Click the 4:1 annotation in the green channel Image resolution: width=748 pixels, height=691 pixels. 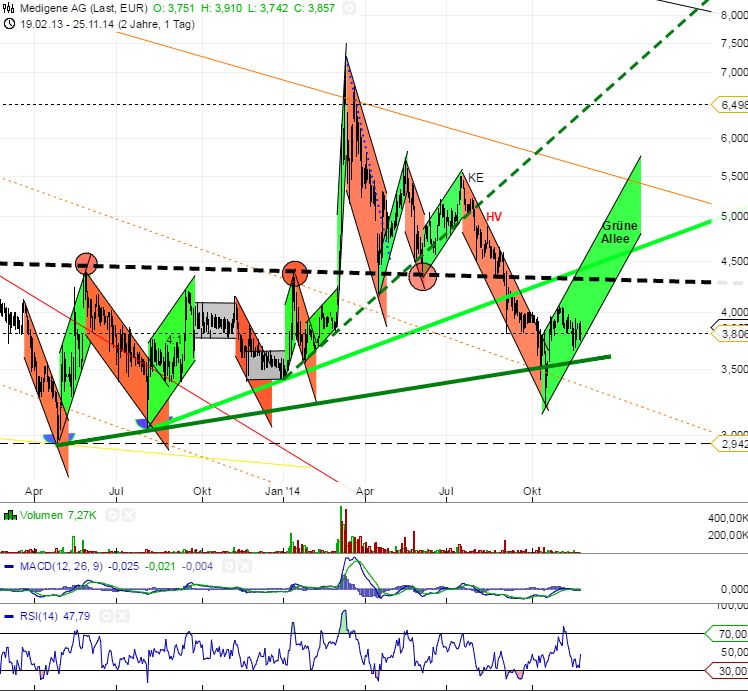174,339
